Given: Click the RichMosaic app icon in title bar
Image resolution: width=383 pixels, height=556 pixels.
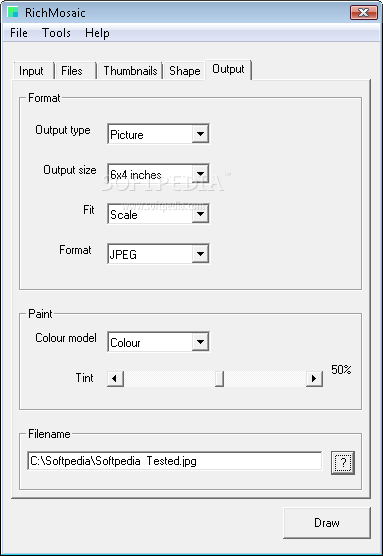Looking at the screenshot, I should tap(13, 13).
